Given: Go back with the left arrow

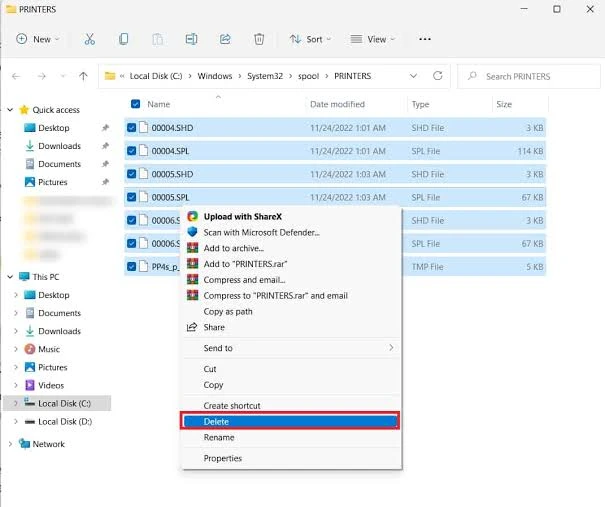Looking at the screenshot, I should click(x=16, y=76).
